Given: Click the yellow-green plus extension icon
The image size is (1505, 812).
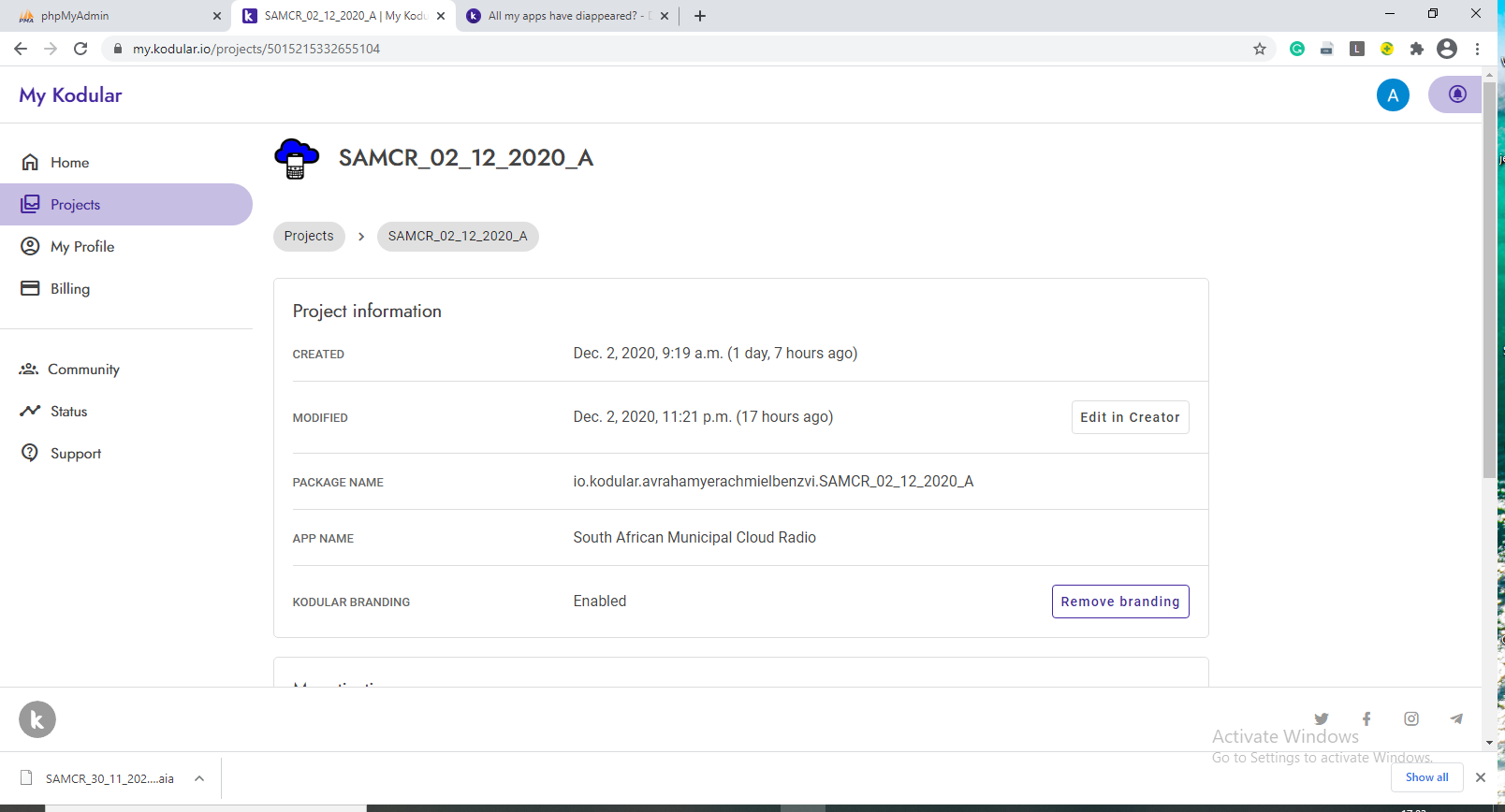Looking at the screenshot, I should pyautogui.click(x=1387, y=49).
